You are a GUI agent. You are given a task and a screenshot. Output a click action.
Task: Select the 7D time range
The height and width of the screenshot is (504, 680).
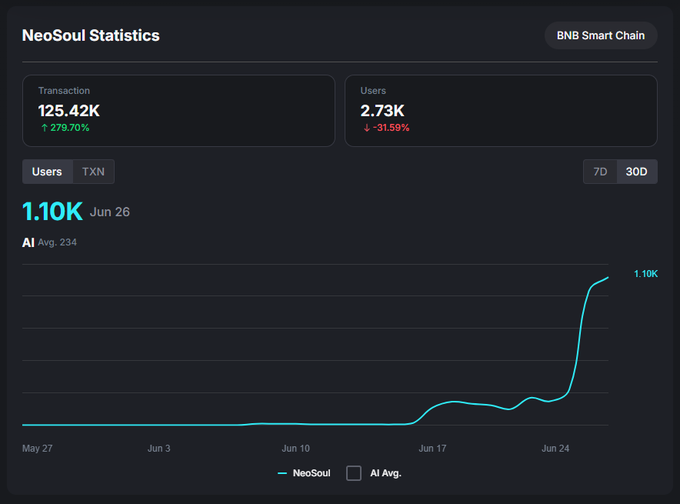(600, 172)
